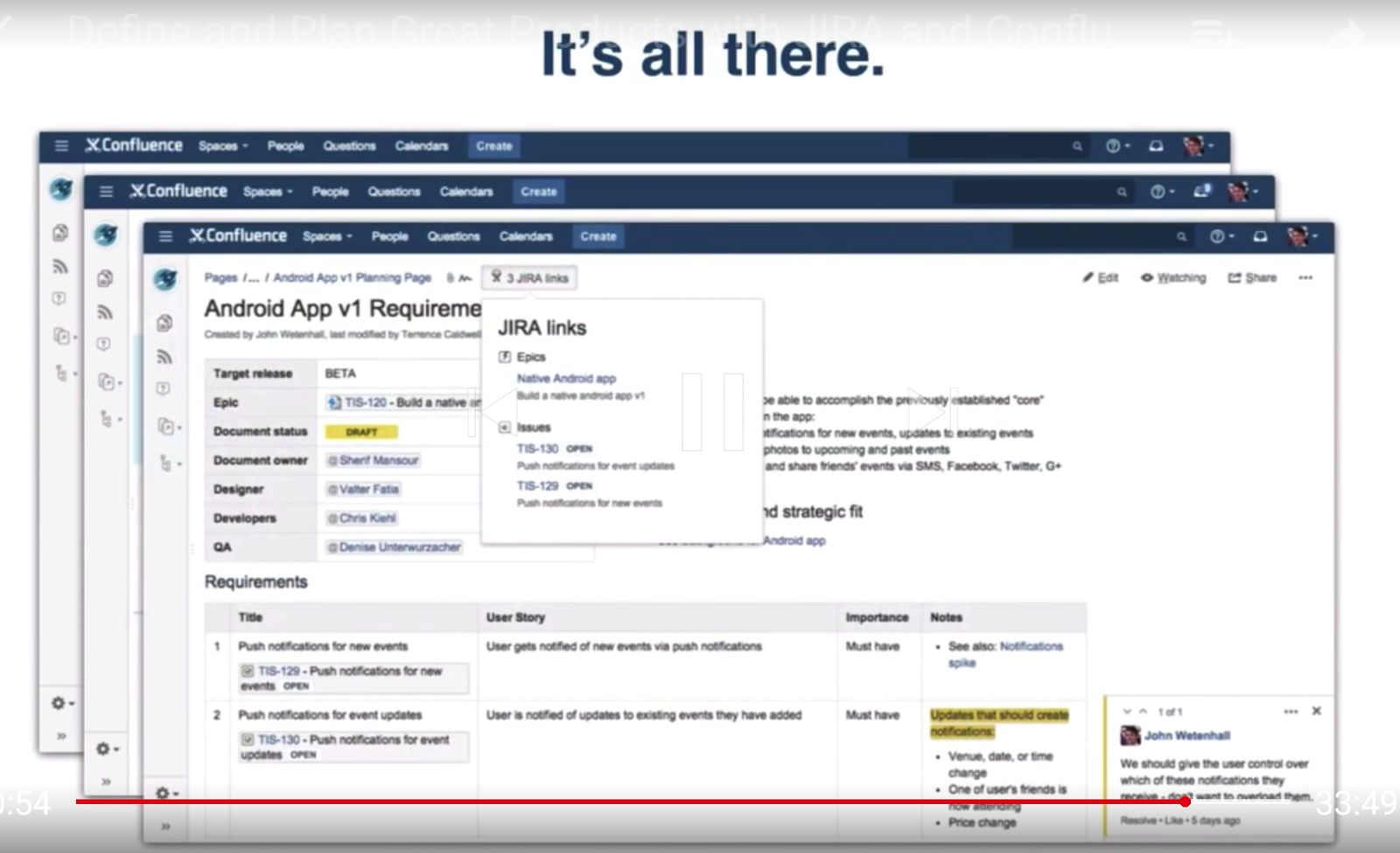Screen dimensions: 1400x853
Task: Click the search icon in the middle window
Action: pyautogui.click(x=1122, y=192)
